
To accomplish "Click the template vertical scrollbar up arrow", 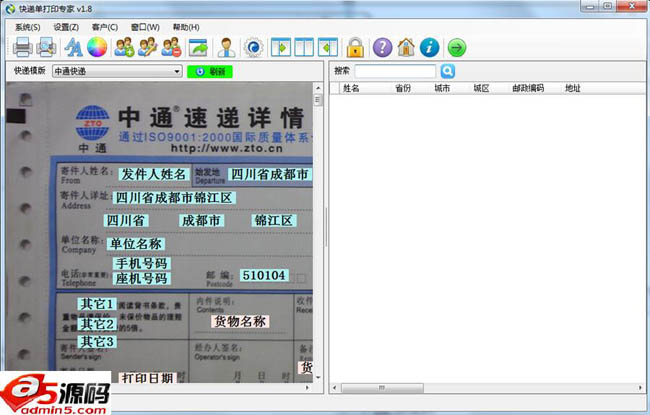I will (318, 88).
